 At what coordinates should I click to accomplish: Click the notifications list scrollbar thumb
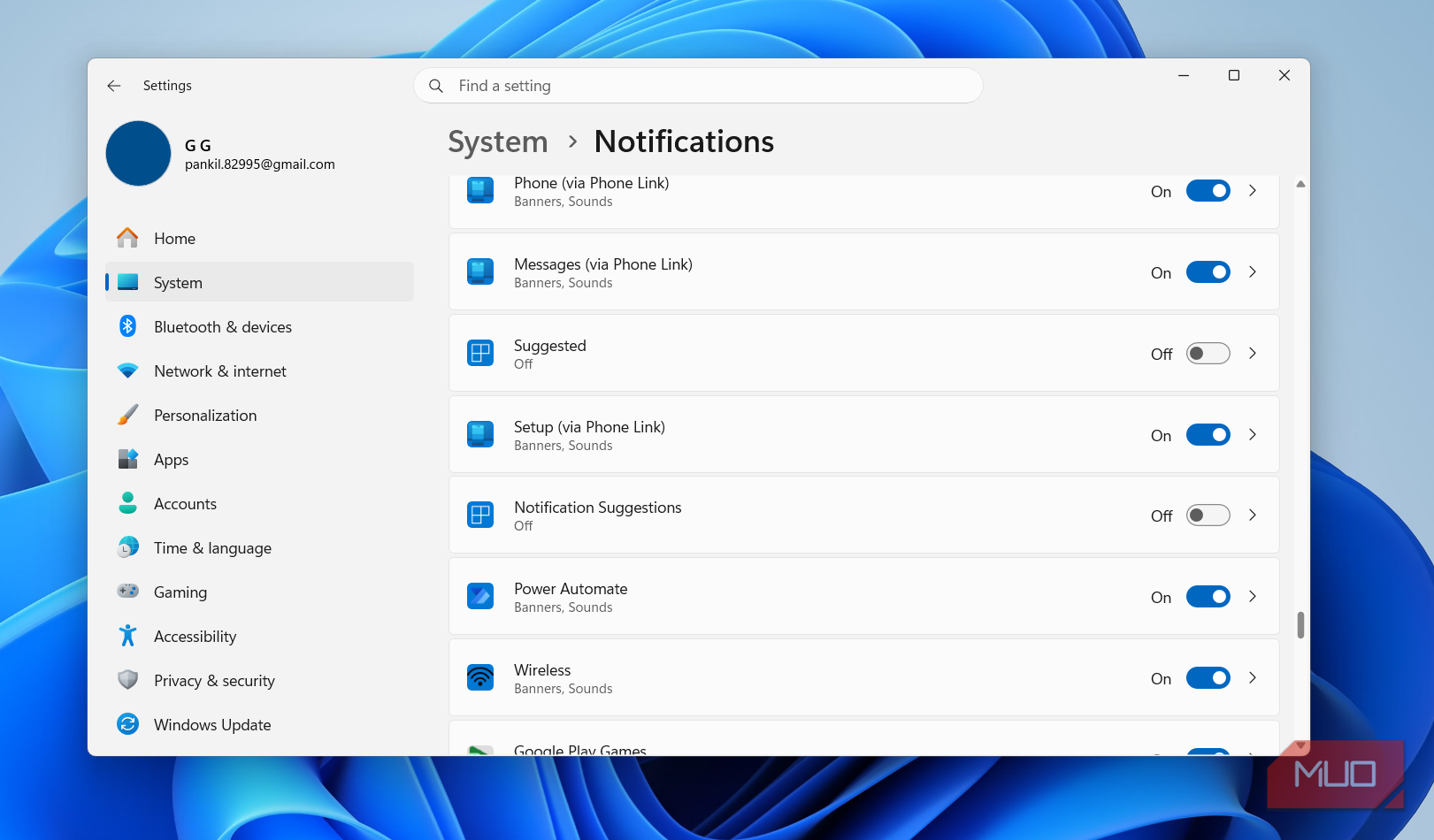click(1300, 624)
